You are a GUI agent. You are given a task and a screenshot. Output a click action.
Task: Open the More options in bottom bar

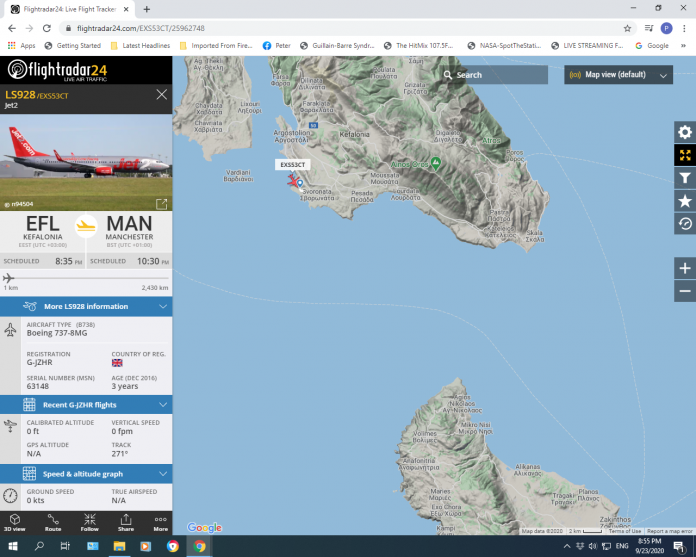[x=161, y=522]
